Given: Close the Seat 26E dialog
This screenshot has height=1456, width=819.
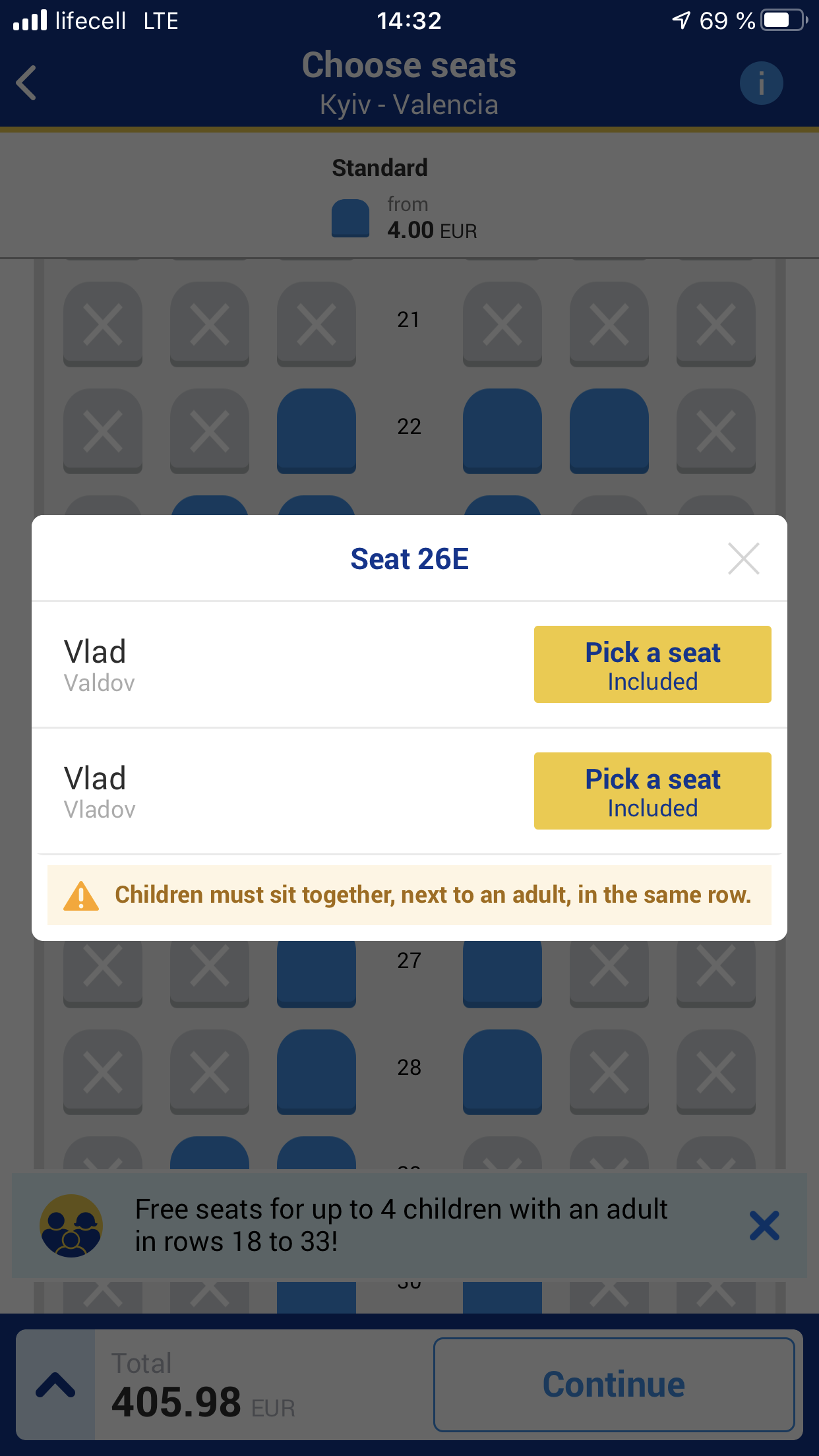Looking at the screenshot, I should (744, 559).
